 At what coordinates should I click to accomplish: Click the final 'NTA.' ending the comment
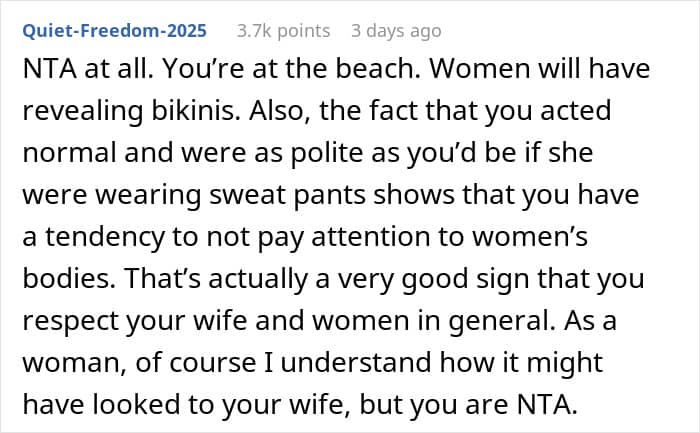pos(547,404)
